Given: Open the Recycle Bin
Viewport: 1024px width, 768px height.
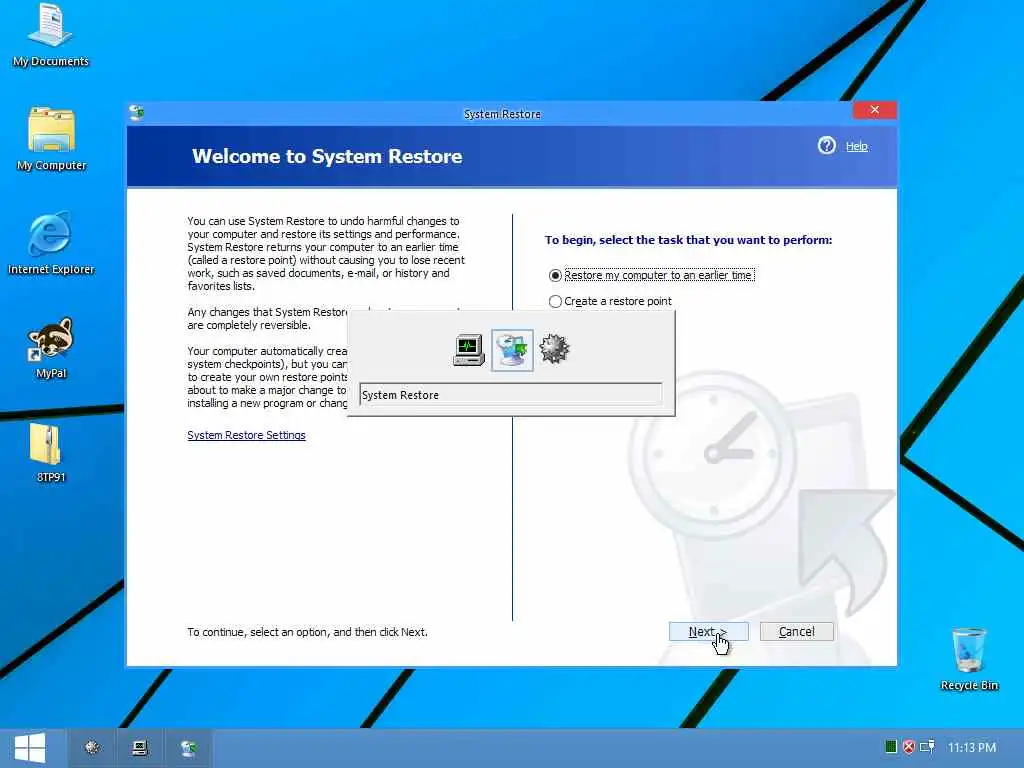Looking at the screenshot, I should tap(968, 659).
